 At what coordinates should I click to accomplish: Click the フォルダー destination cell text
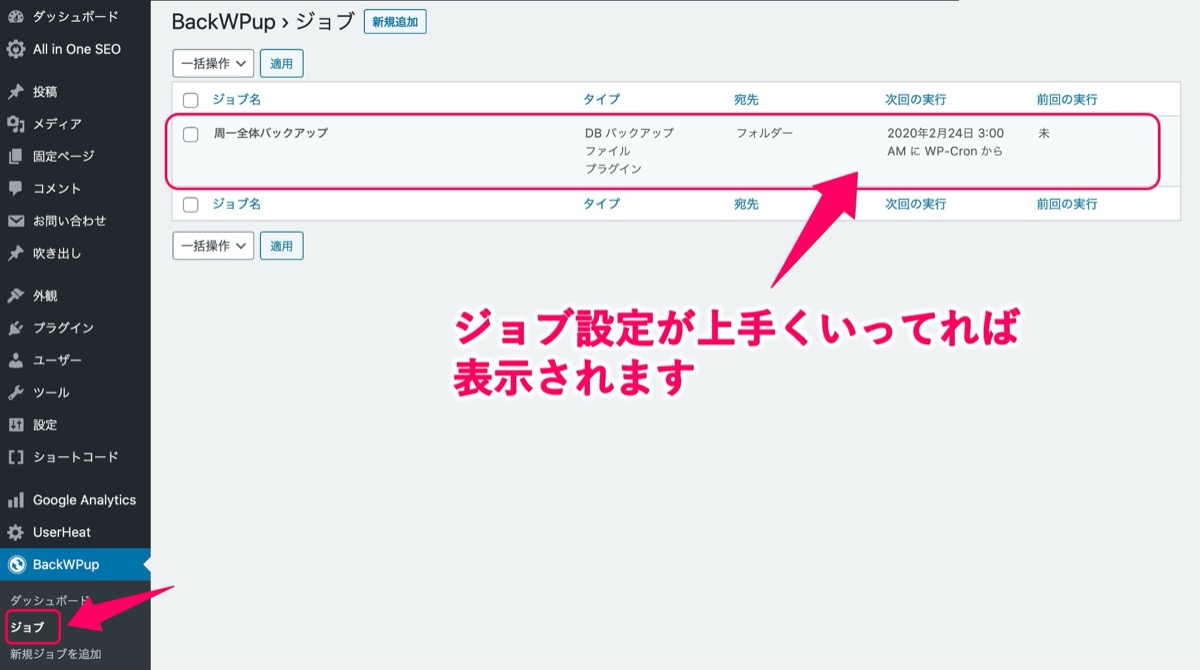765,133
